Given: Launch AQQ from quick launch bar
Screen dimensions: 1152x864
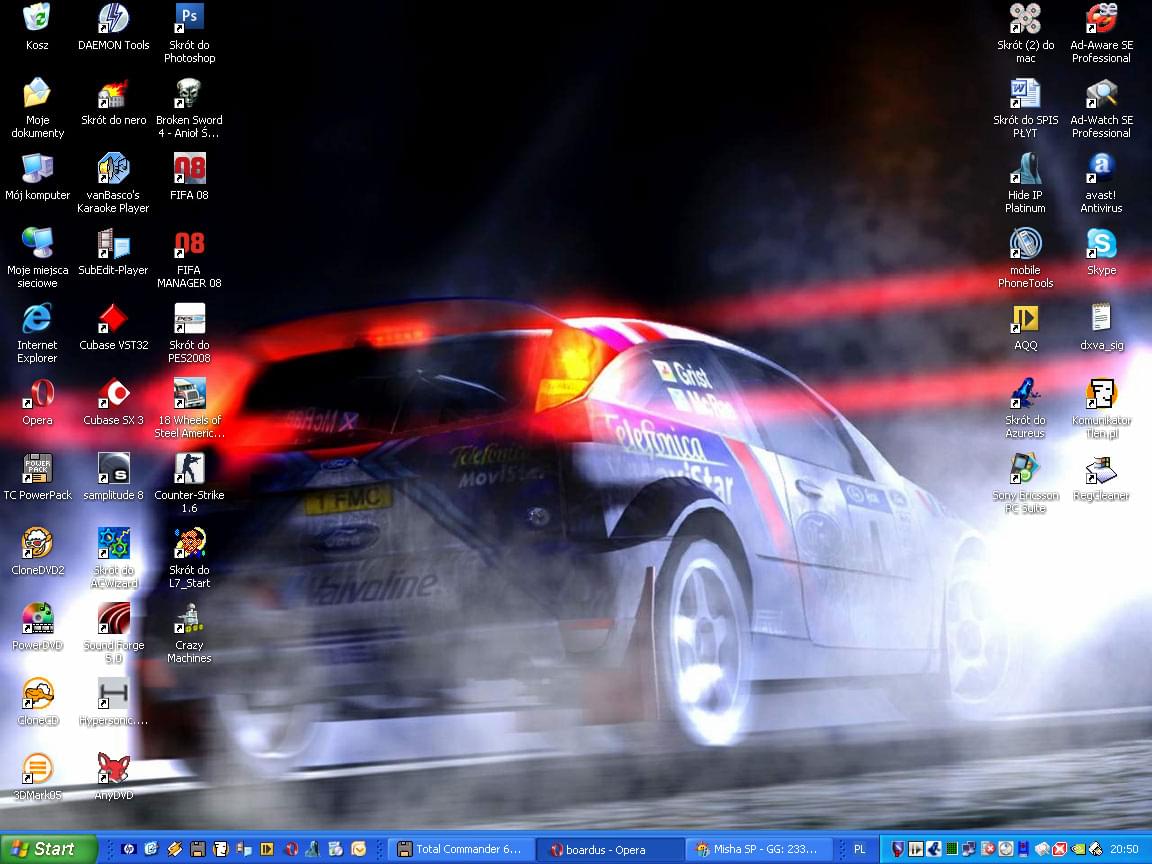Looking at the screenshot, I should [x=267, y=849].
